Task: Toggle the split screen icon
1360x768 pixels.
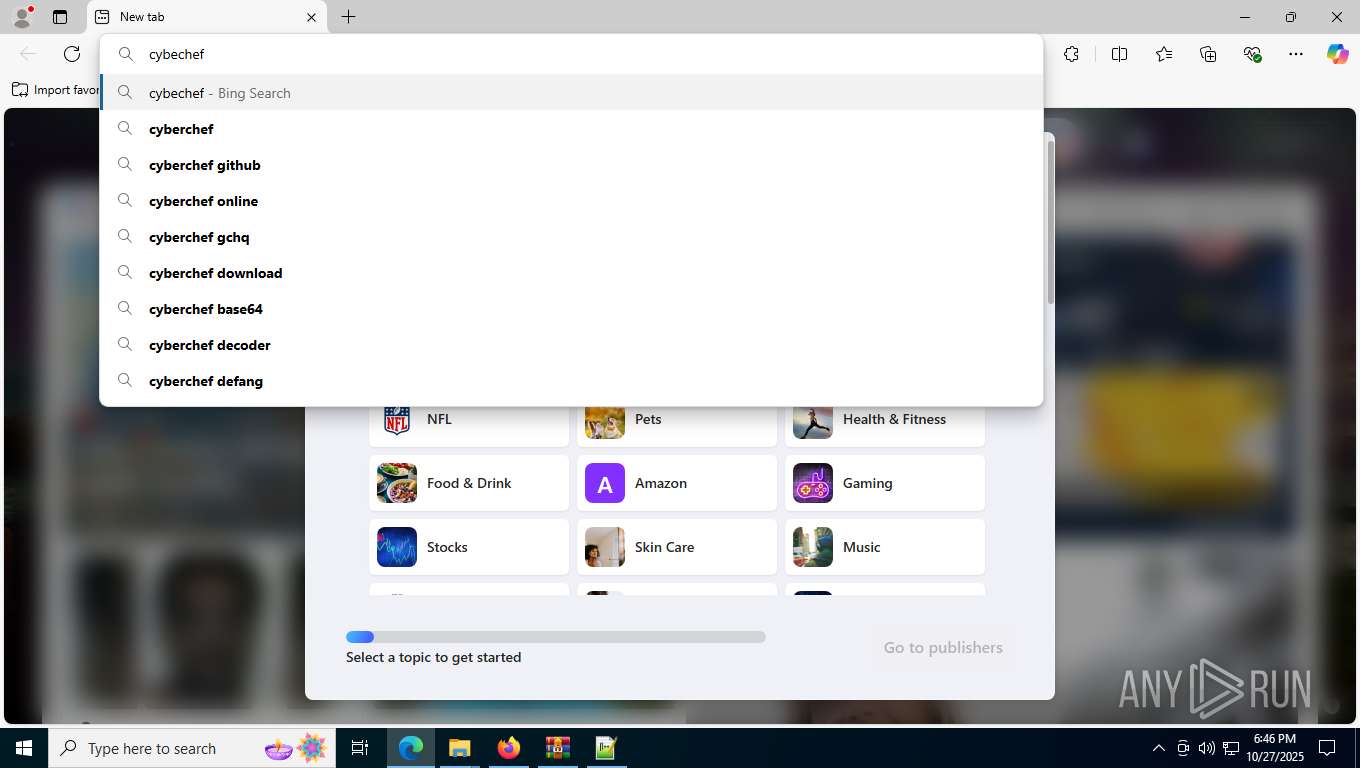Action: [1119, 54]
